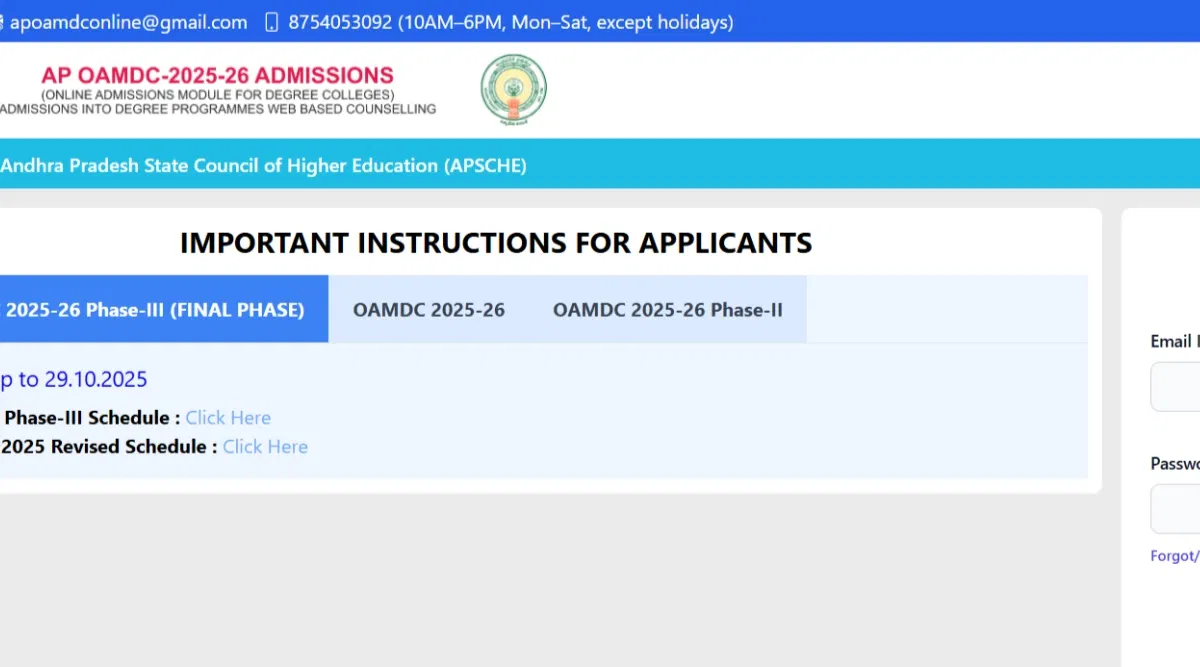Click the 29.10.2025 deadline text
This screenshot has width=1200, height=667.
[x=95, y=379]
